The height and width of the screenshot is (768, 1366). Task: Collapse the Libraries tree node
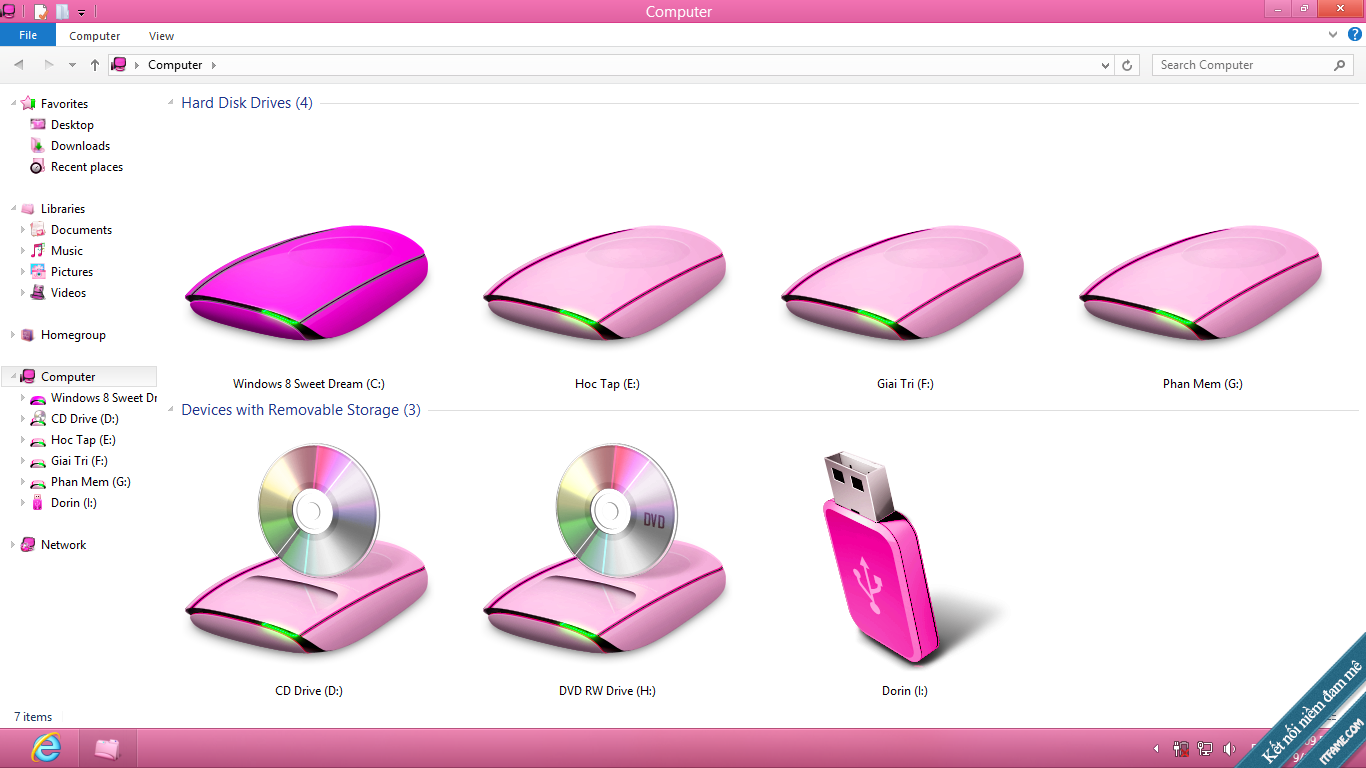point(13,209)
